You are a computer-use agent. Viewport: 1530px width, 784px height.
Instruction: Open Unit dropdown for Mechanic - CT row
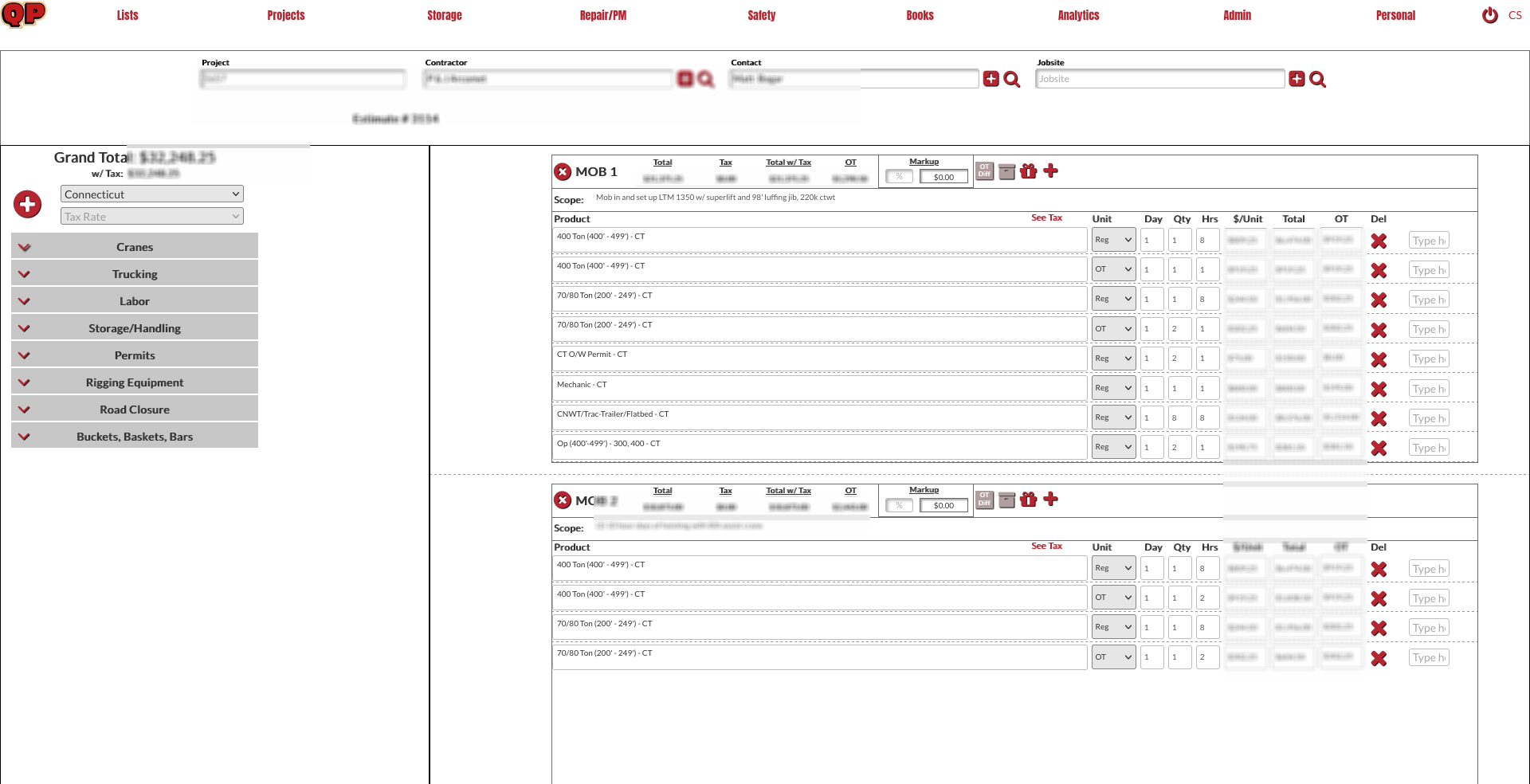1114,388
